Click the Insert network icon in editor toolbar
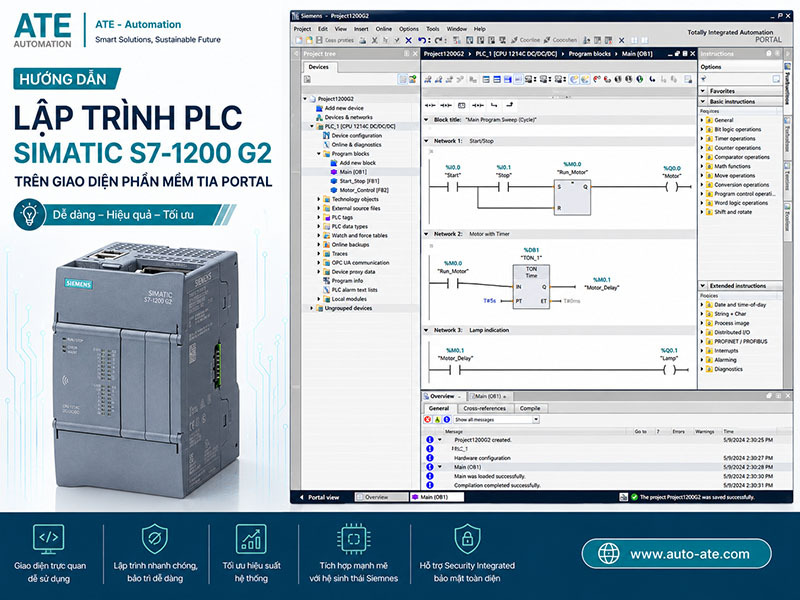800x600 pixels. coord(428,79)
